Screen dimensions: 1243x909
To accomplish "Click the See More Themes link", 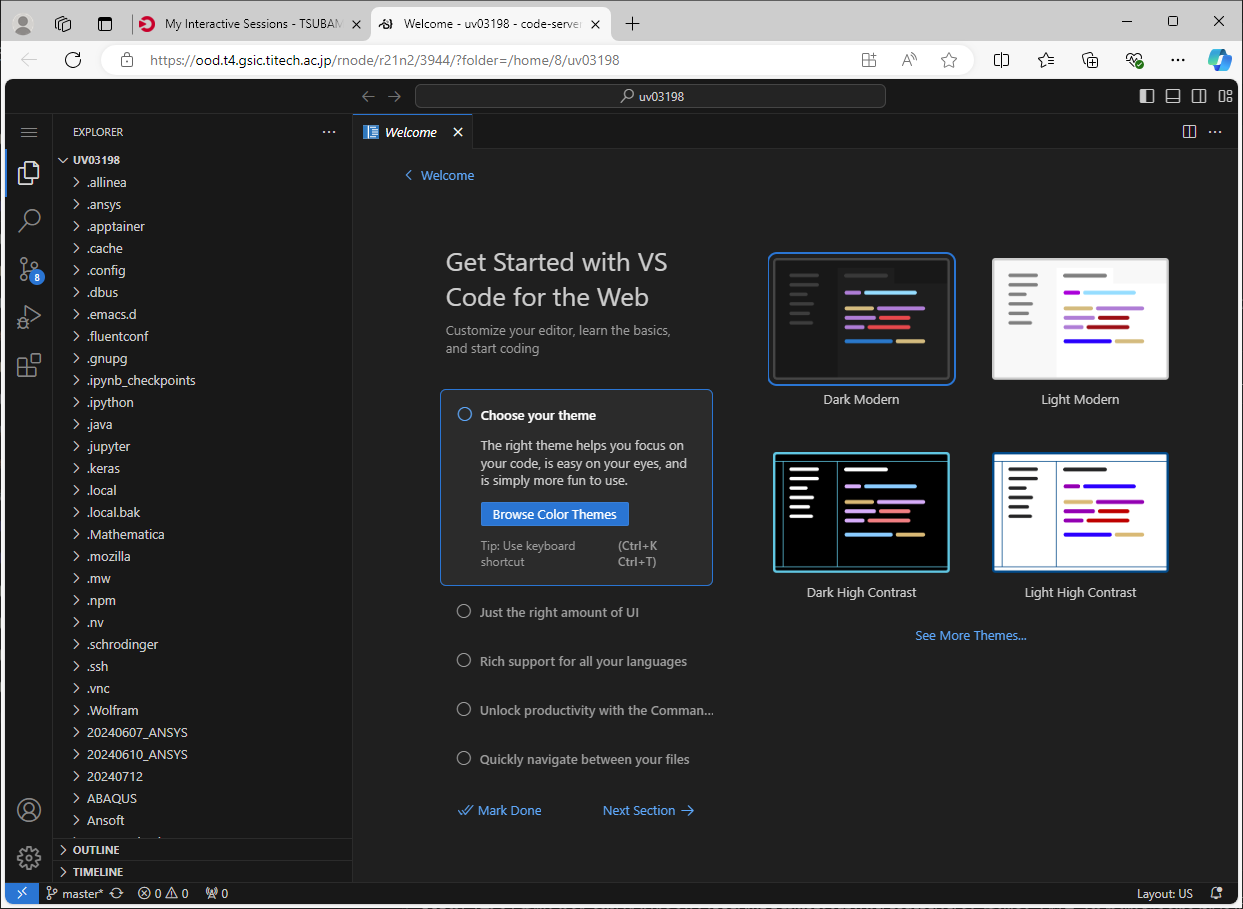I will click(x=970, y=635).
